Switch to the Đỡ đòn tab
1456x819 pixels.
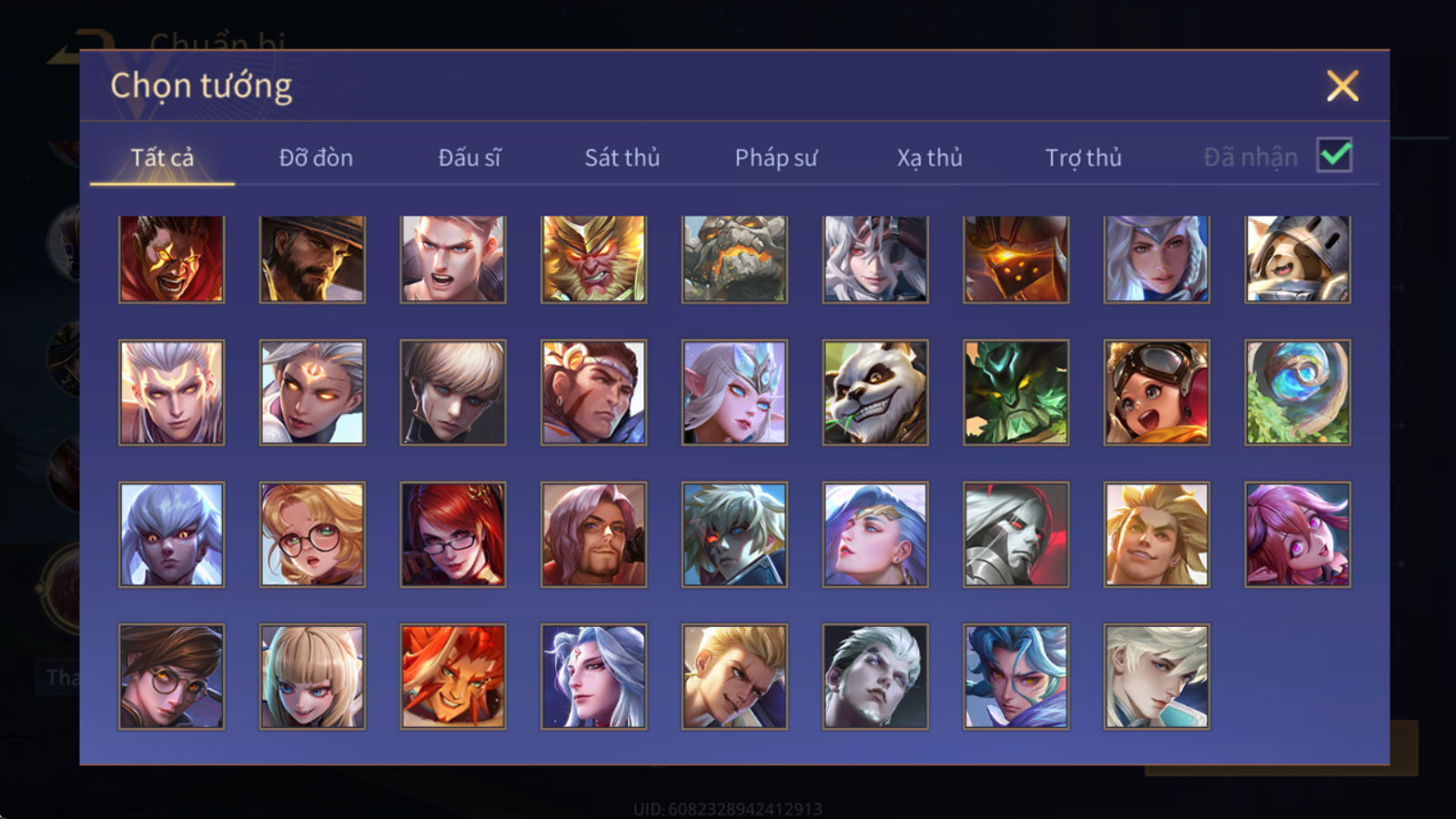[x=316, y=157]
